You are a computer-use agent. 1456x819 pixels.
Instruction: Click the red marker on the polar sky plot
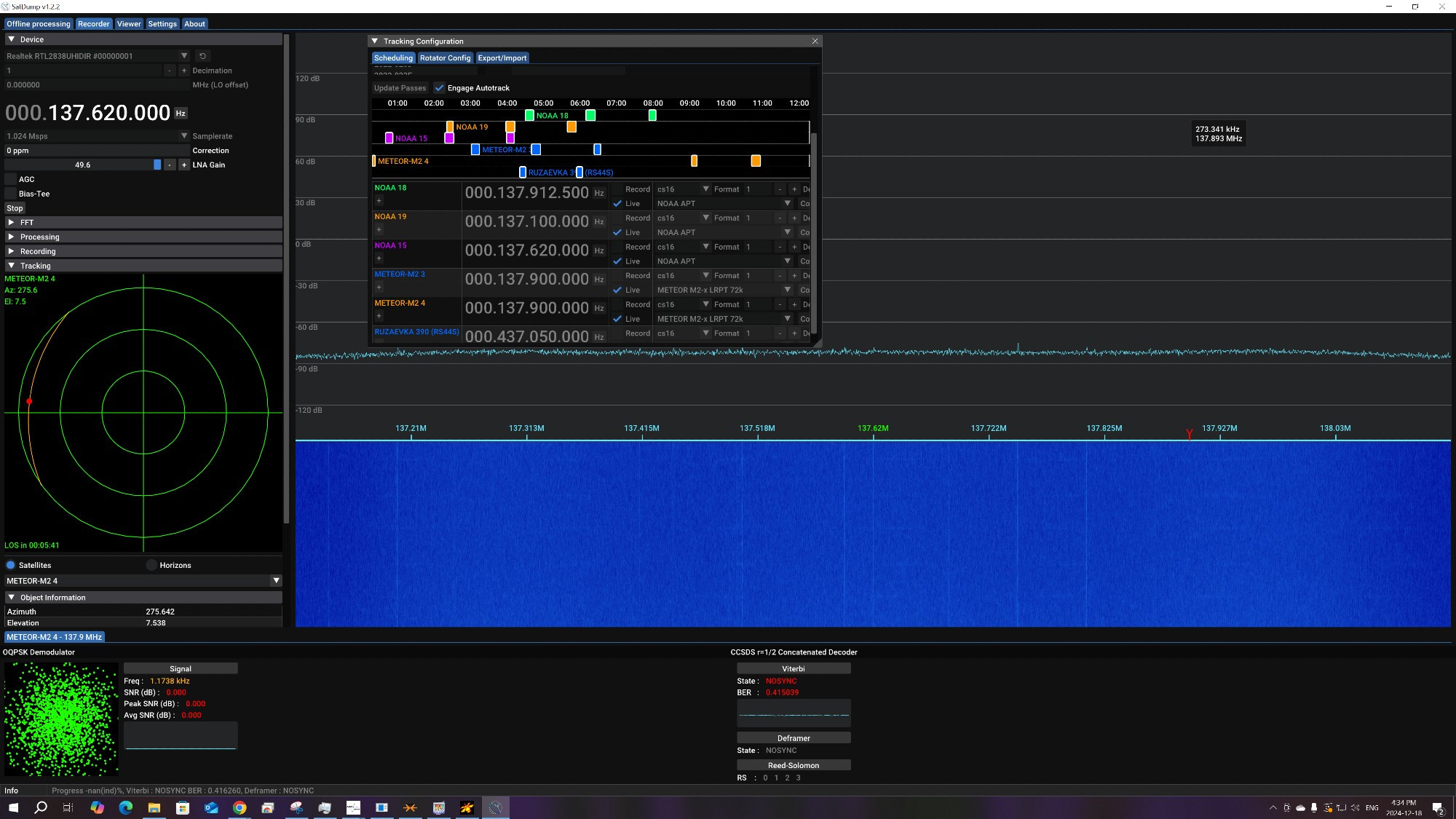pyautogui.click(x=29, y=402)
